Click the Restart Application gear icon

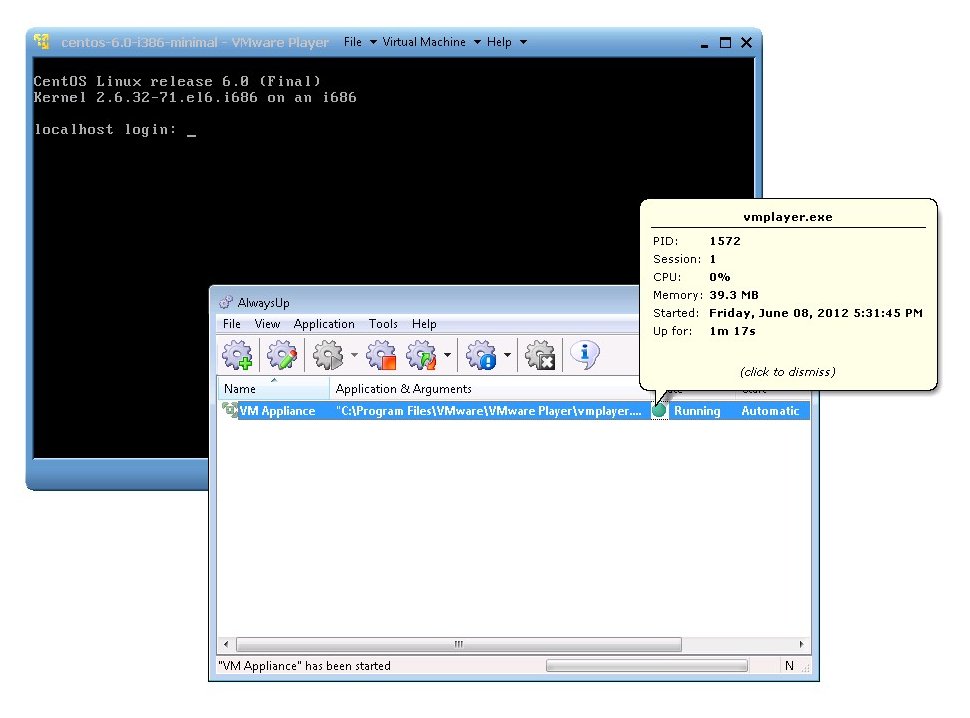pos(422,355)
